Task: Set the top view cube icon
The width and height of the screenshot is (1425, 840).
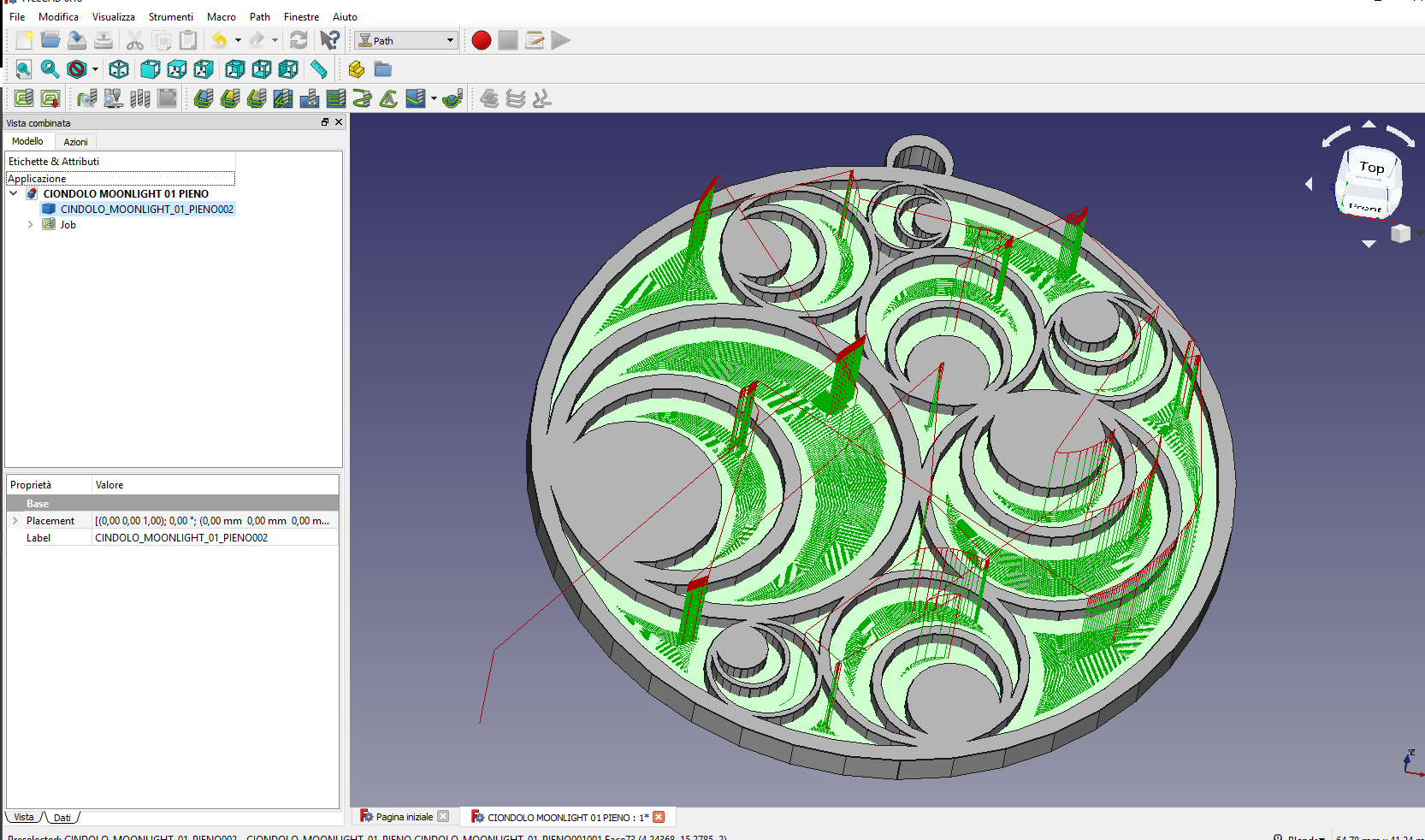Action: coord(177,69)
